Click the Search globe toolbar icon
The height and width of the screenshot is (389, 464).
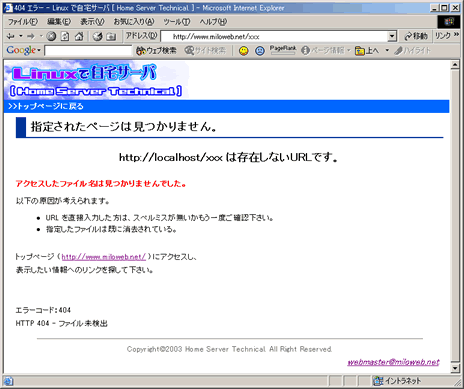click(x=98, y=36)
